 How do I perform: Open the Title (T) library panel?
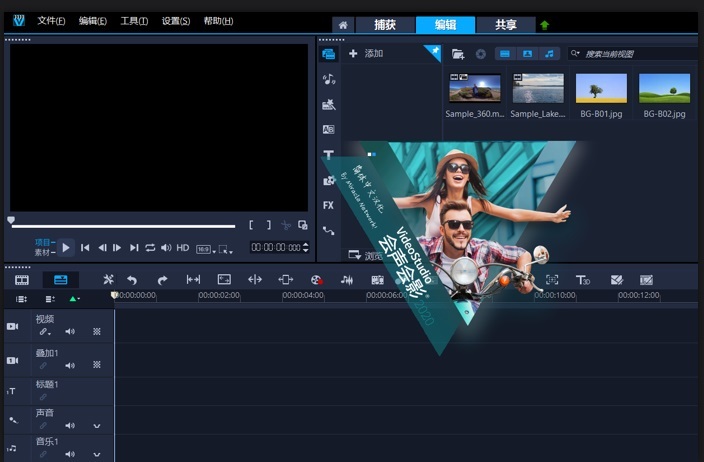pos(328,155)
